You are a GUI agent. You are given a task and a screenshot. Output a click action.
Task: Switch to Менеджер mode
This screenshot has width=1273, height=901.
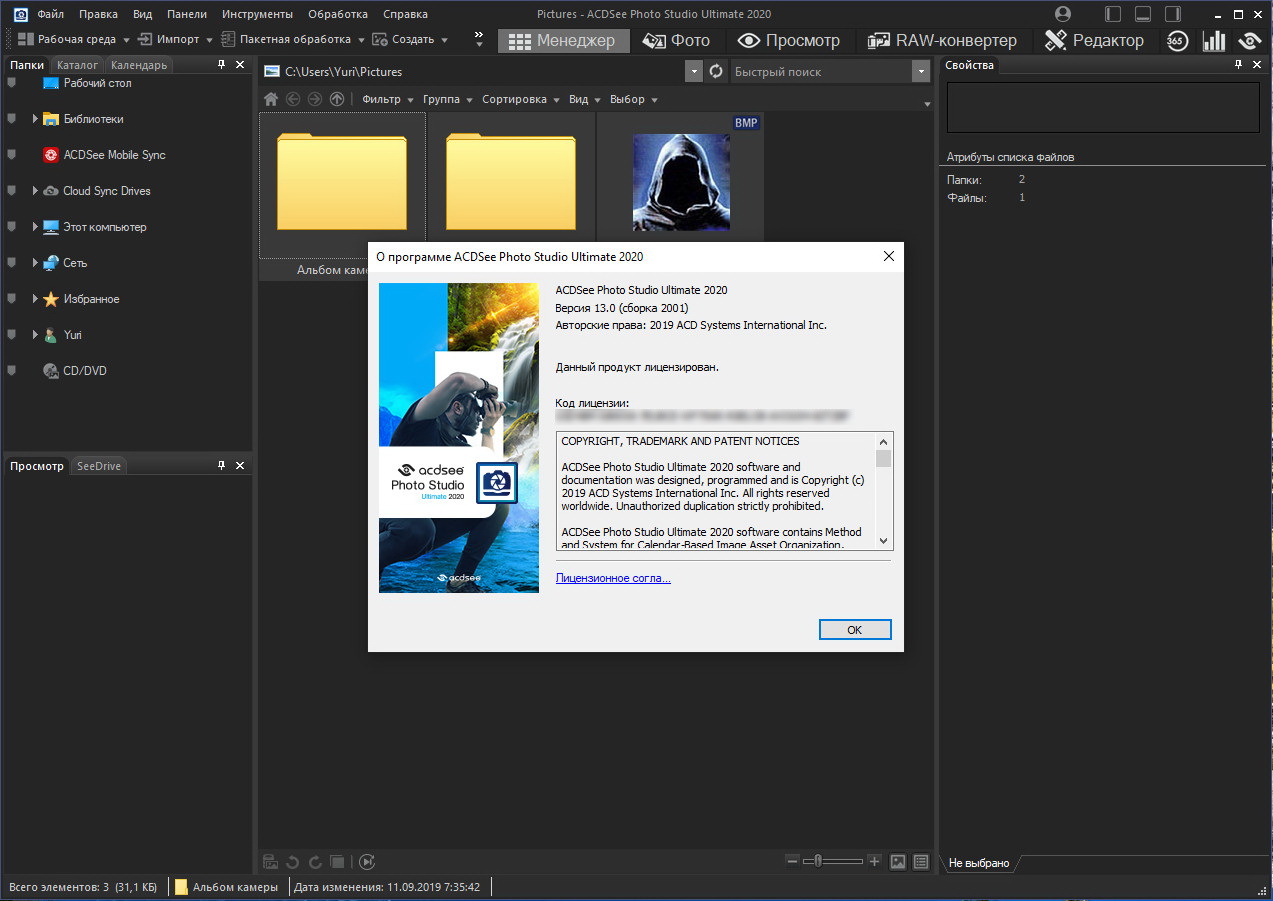click(x=562, y=40)
